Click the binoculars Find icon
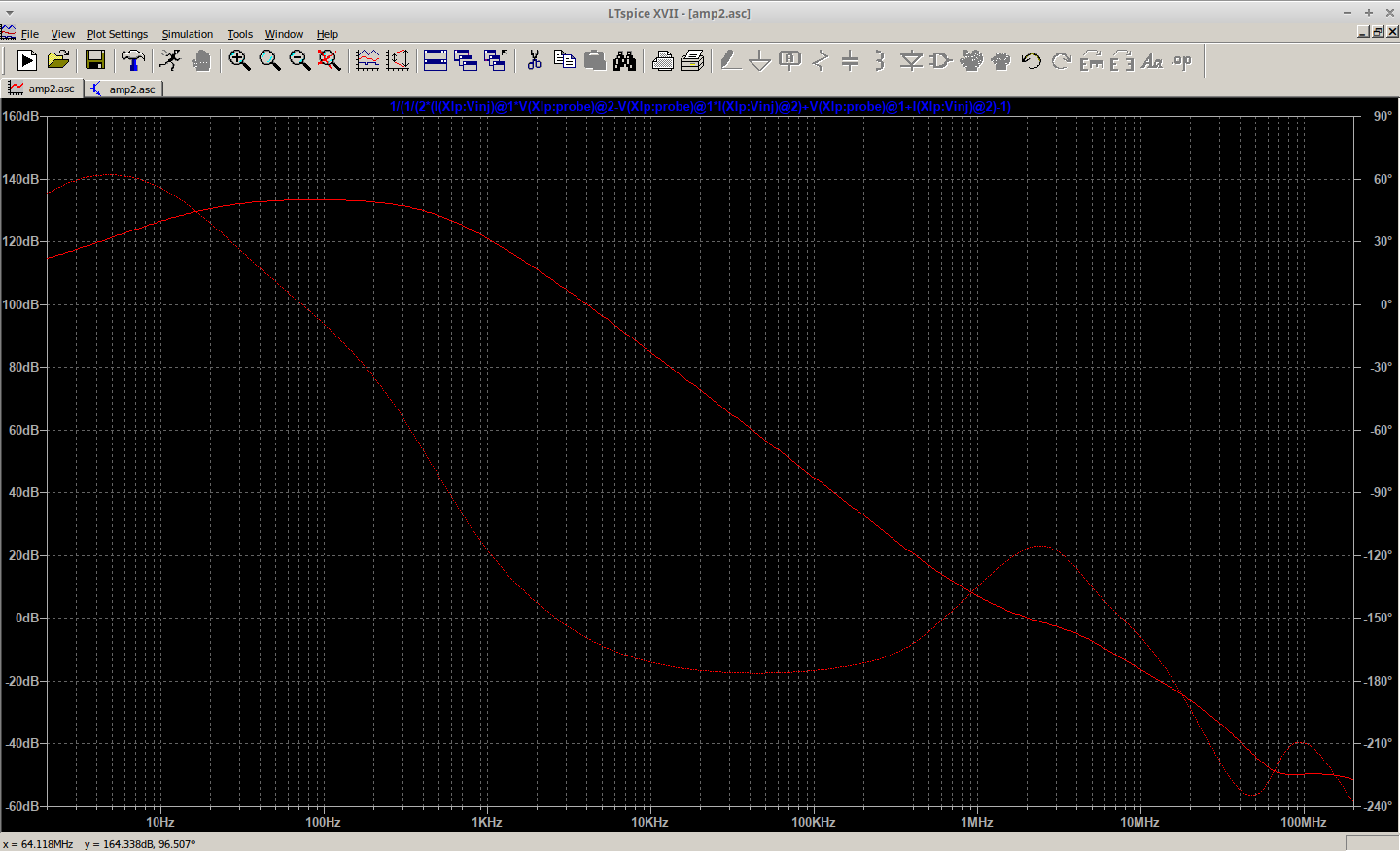Viewport: 1400px width, 851px height. [624, 60]
